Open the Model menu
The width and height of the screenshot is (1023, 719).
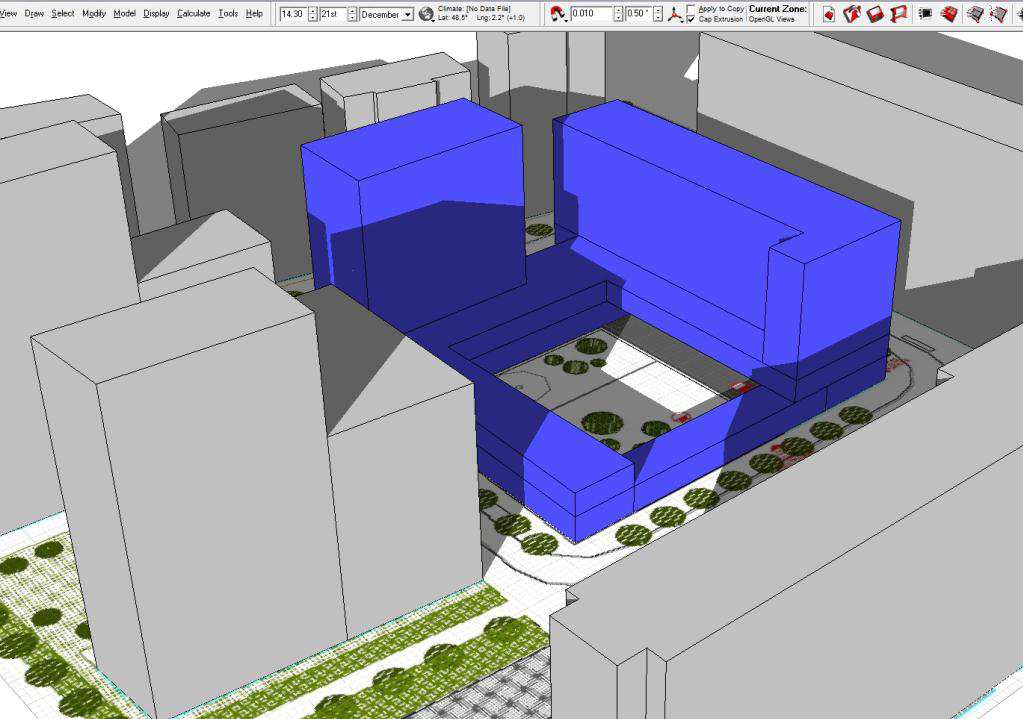[124, 14]
